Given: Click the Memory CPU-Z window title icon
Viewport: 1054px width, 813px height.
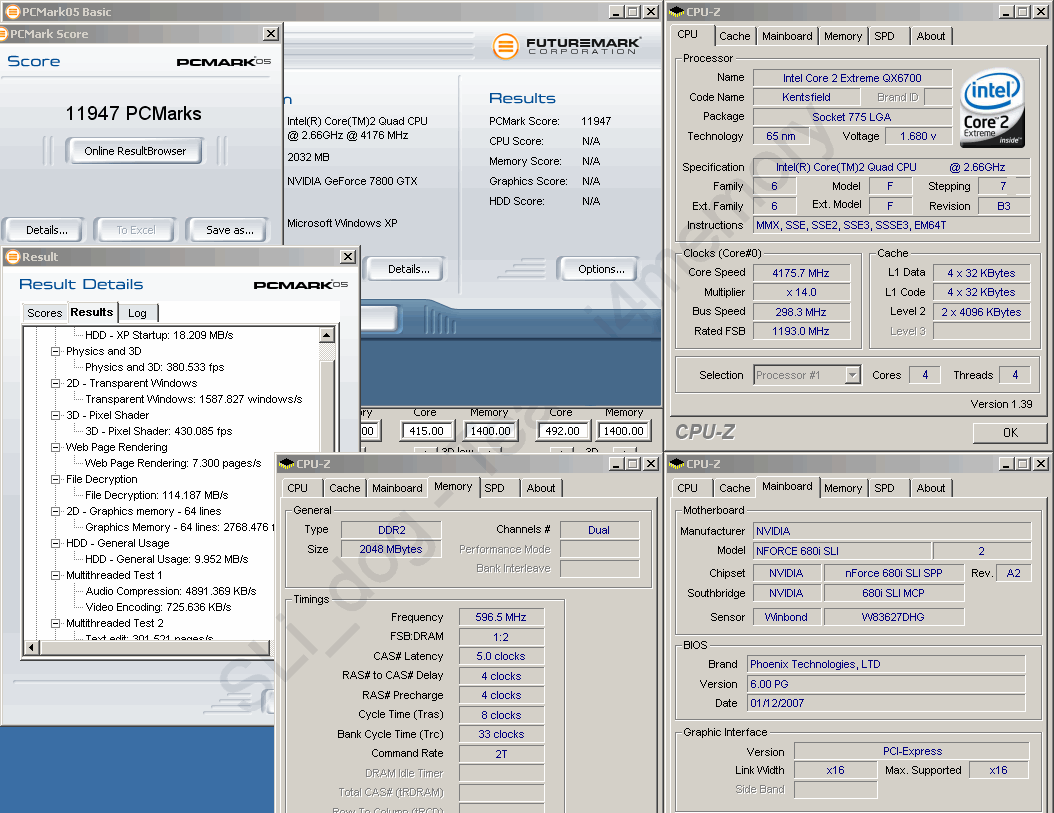Looking at the screenshot, I should (287, 463).
